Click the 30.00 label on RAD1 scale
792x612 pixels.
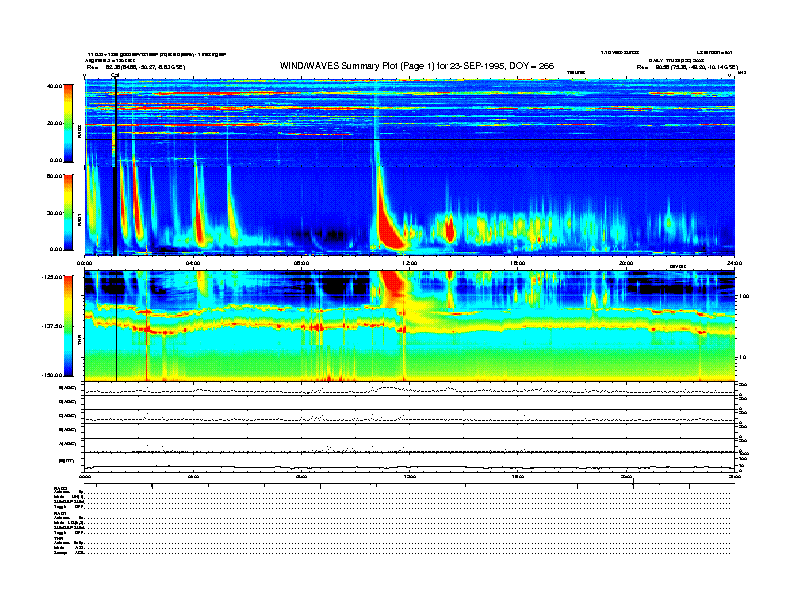tap(55, 213)
